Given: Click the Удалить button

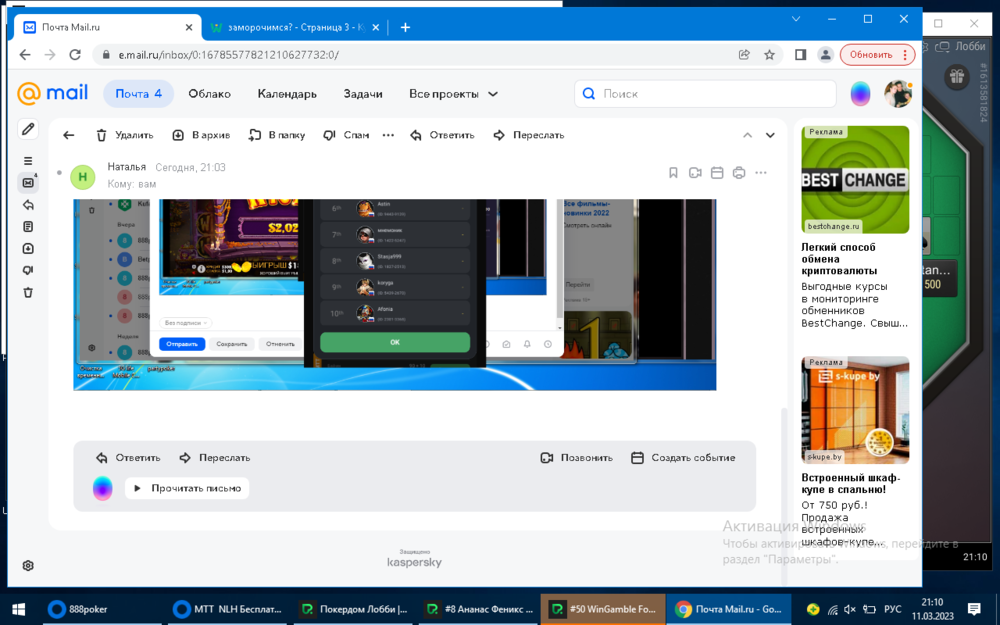Looking at the screenshot, I should coord(124,135).
